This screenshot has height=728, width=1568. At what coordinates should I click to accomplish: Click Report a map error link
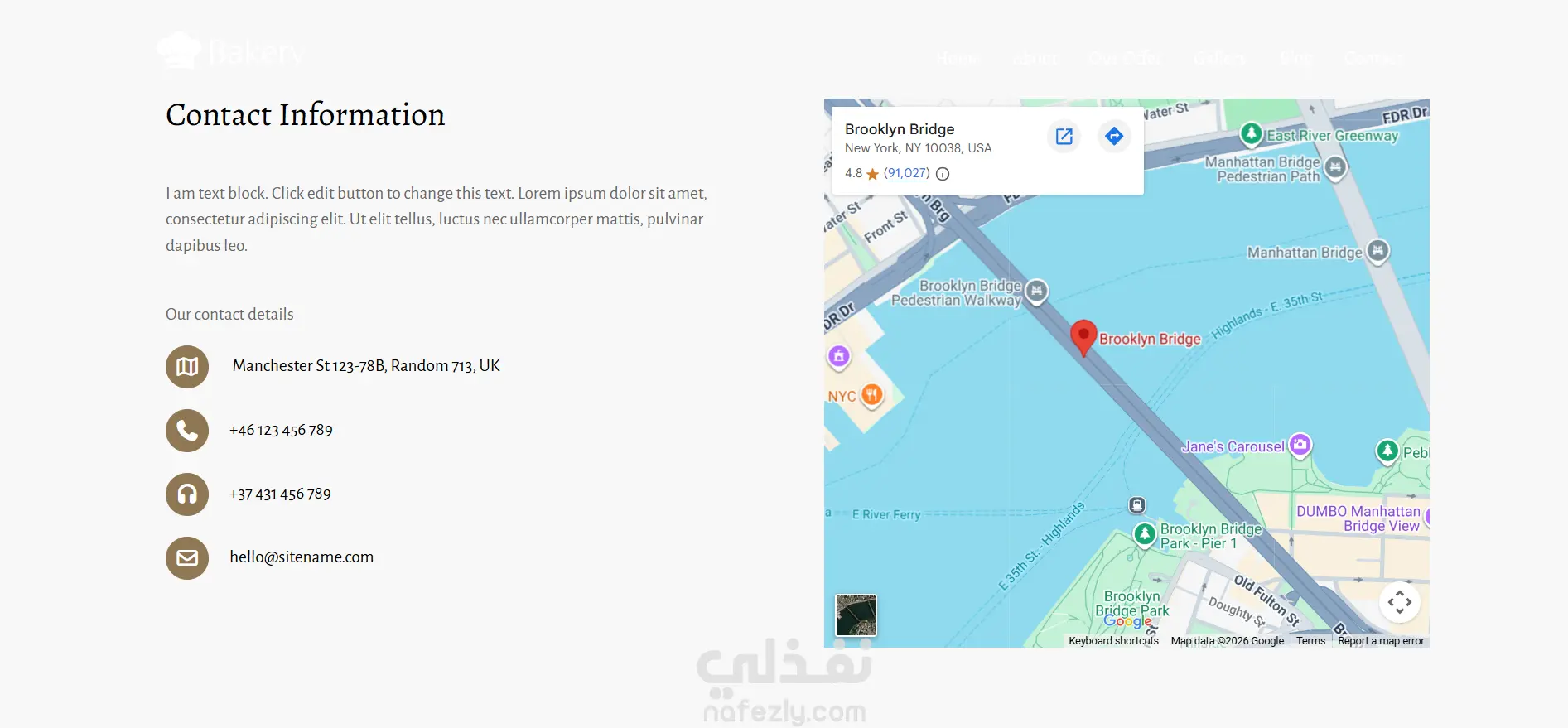[x=1381, y=641]
